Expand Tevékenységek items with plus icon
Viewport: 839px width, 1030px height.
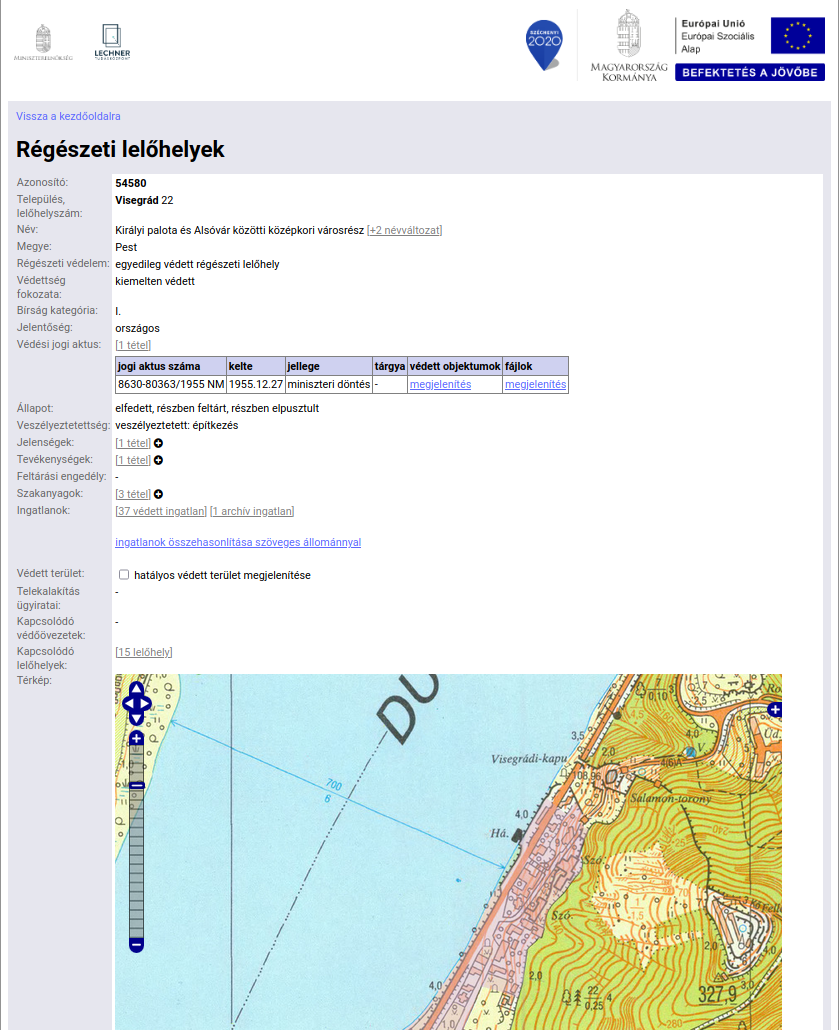tap(158, 460)
